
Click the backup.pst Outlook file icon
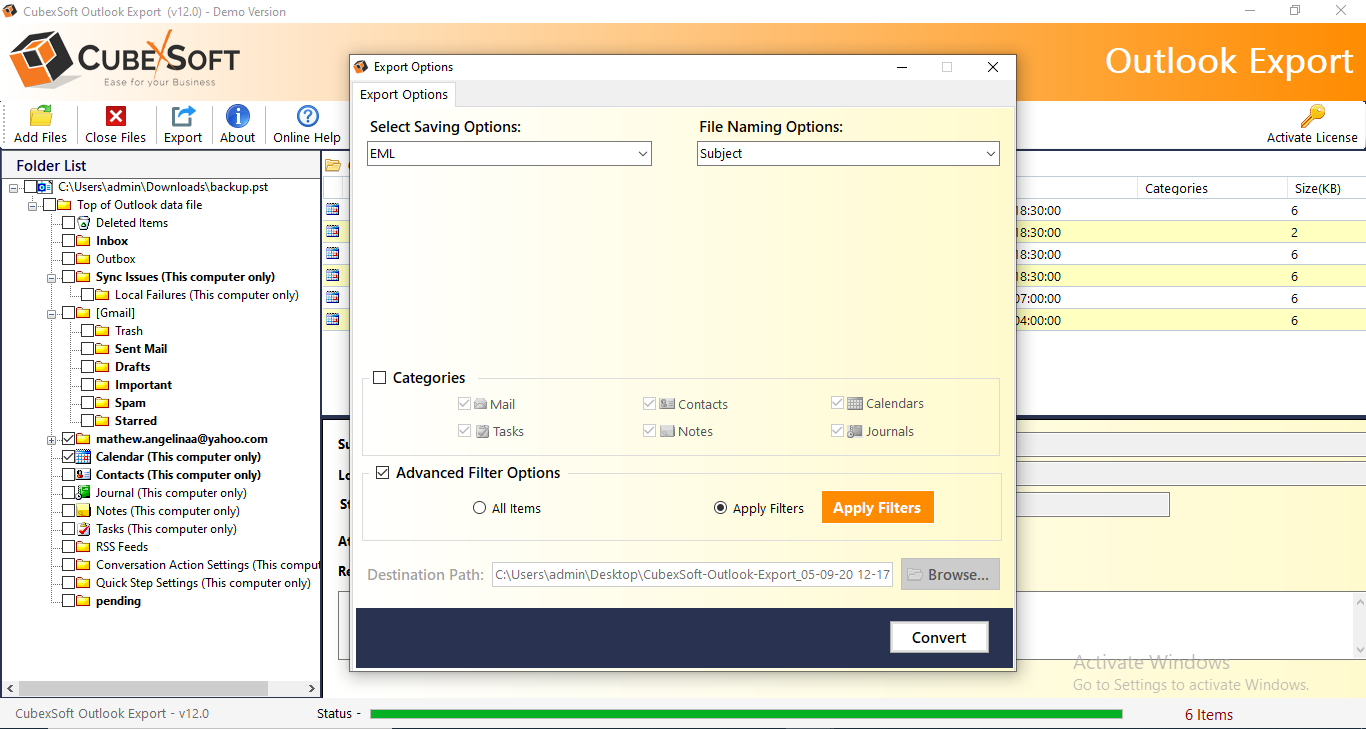[46, 187]
